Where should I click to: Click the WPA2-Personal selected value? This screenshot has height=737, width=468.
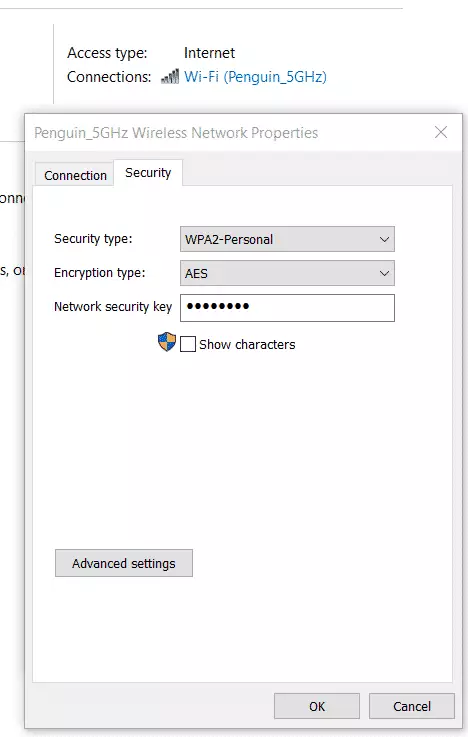(229, 240)
